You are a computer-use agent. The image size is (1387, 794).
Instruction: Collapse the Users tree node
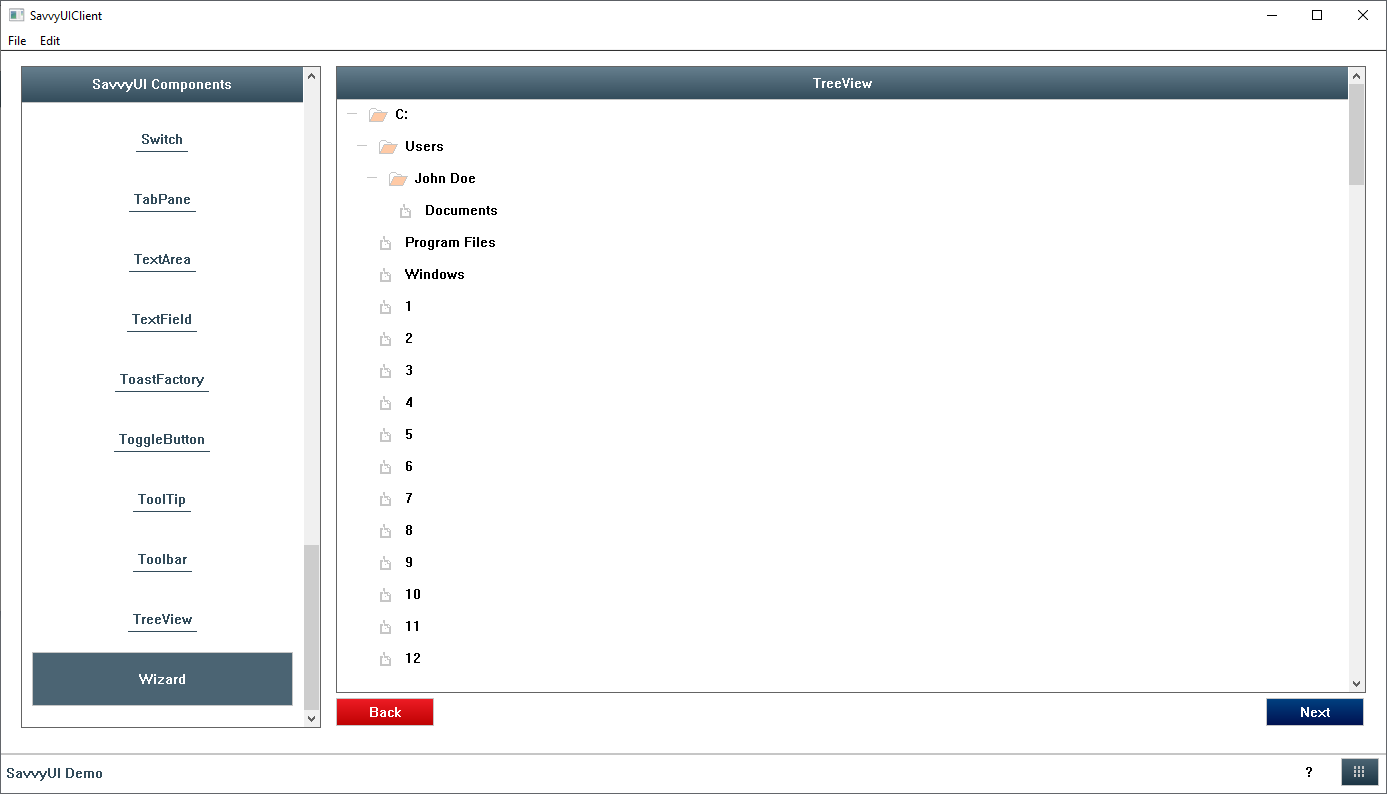[x=361, y=146]
